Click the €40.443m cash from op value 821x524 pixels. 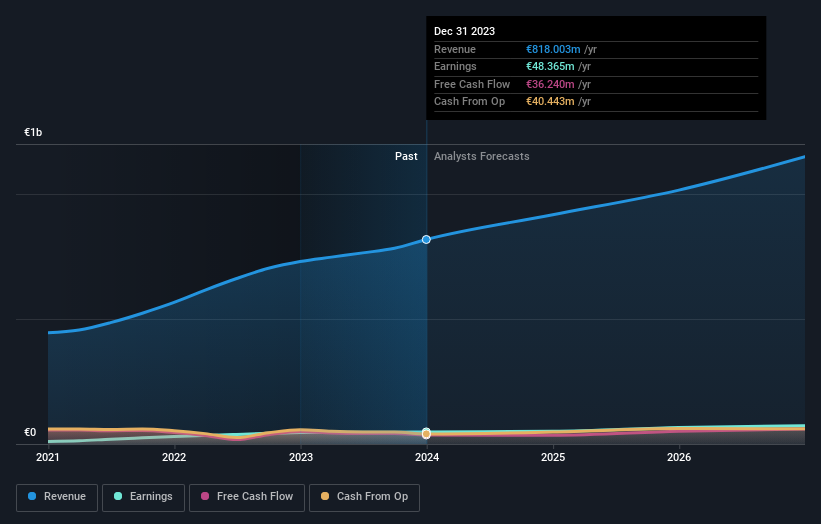pyautogui.click(x=550, y=102)
